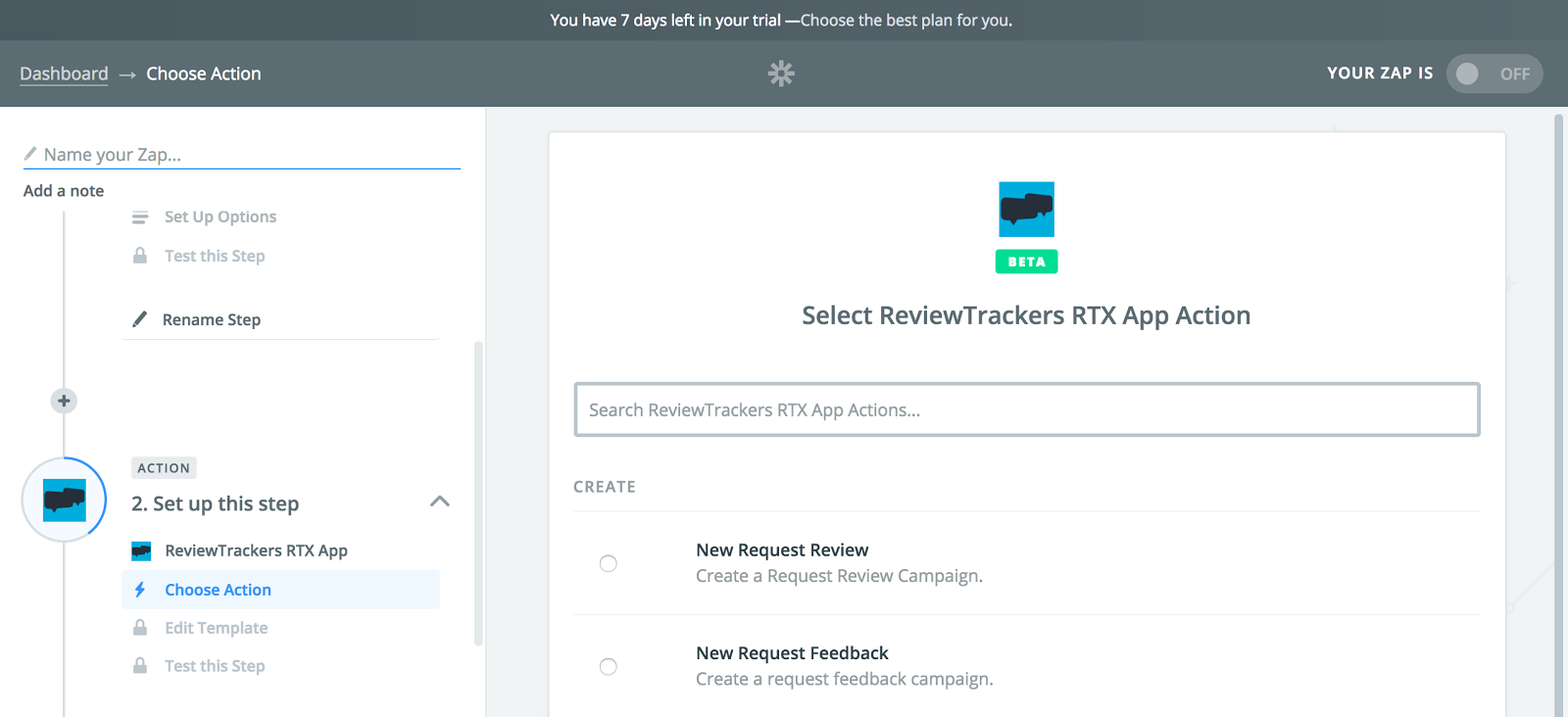Screen dimensions: 1568x717
Task: Click the main page right scrollbar
Action: point(1559,415)
